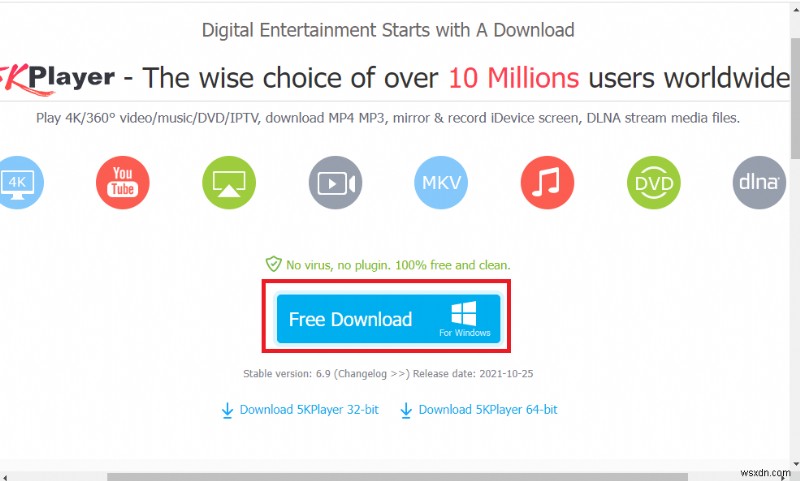Click the down arrow beside 32-bit download
This screenshot has width=800, height=481.
click(x=227, y=411)
